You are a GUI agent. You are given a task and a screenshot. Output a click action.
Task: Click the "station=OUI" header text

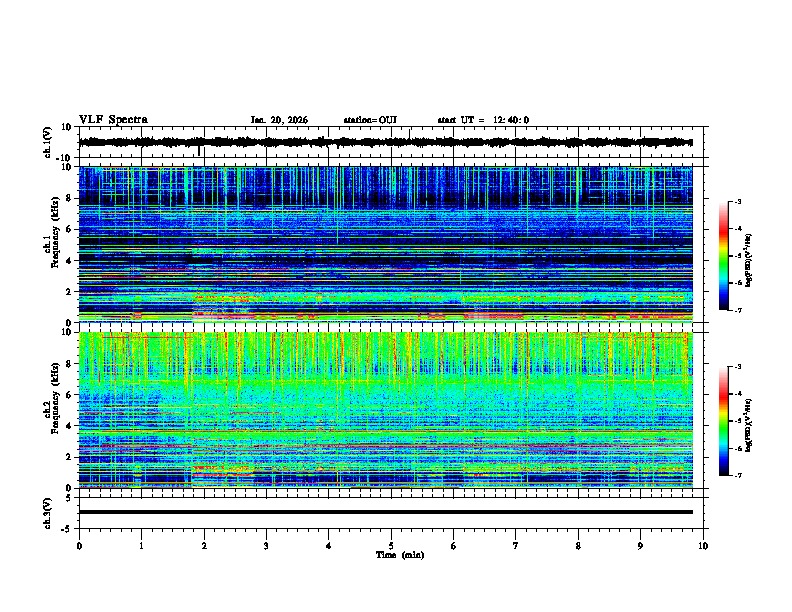point(370,120)
